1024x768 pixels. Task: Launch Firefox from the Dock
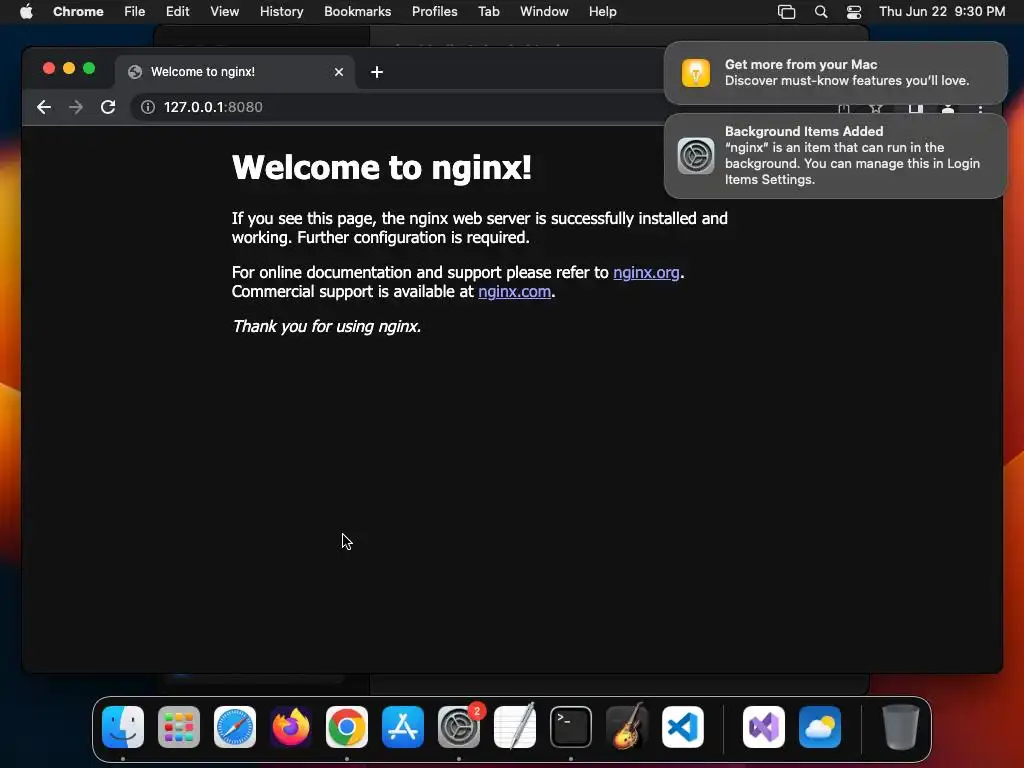(x=291, y=727)
